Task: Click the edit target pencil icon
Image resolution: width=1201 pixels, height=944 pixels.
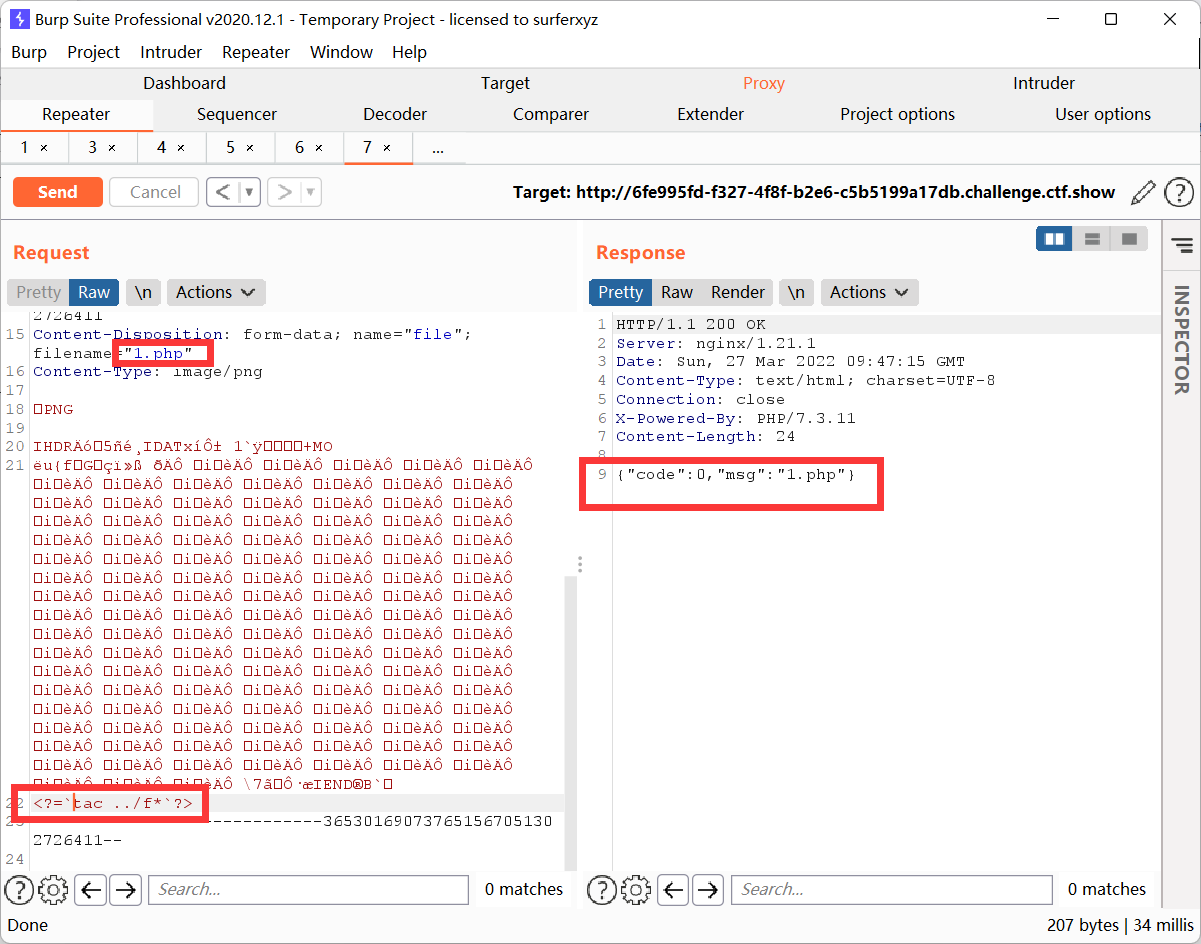Action: tap(1143, 192)
